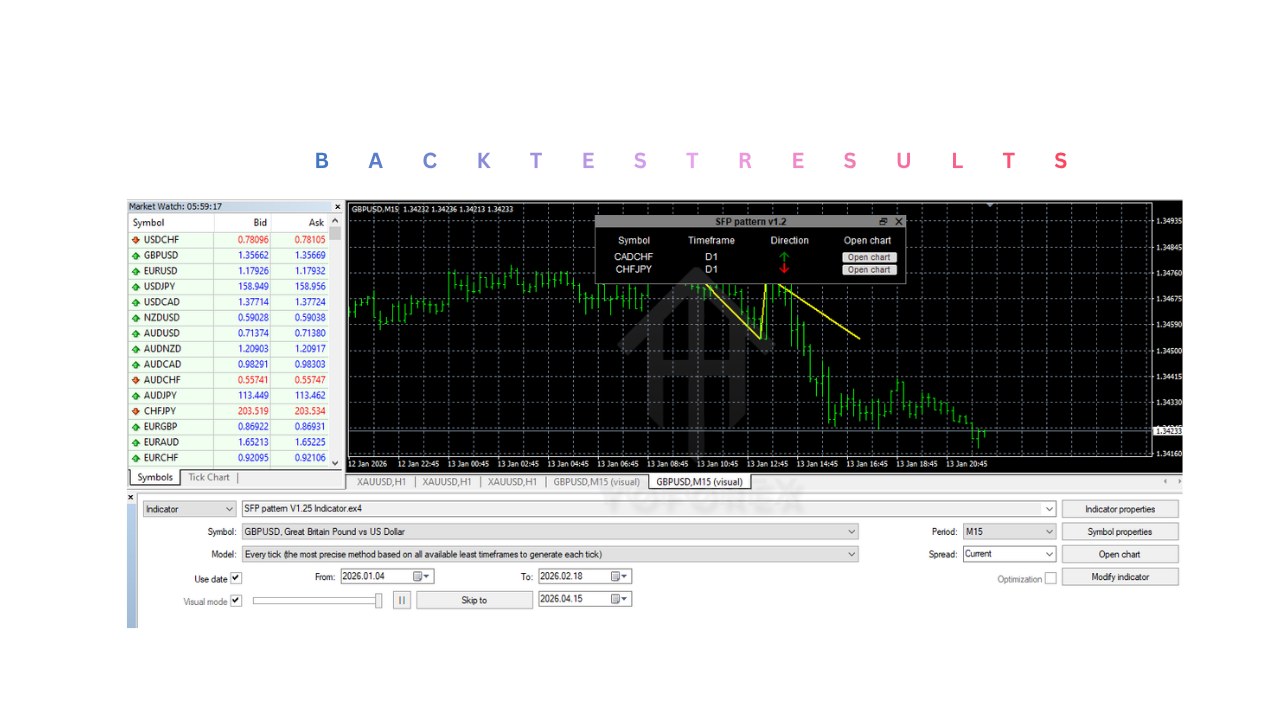This screenshot has height=720, width=1280.
Task: Click the Skip to button
Action: point(474,599)
